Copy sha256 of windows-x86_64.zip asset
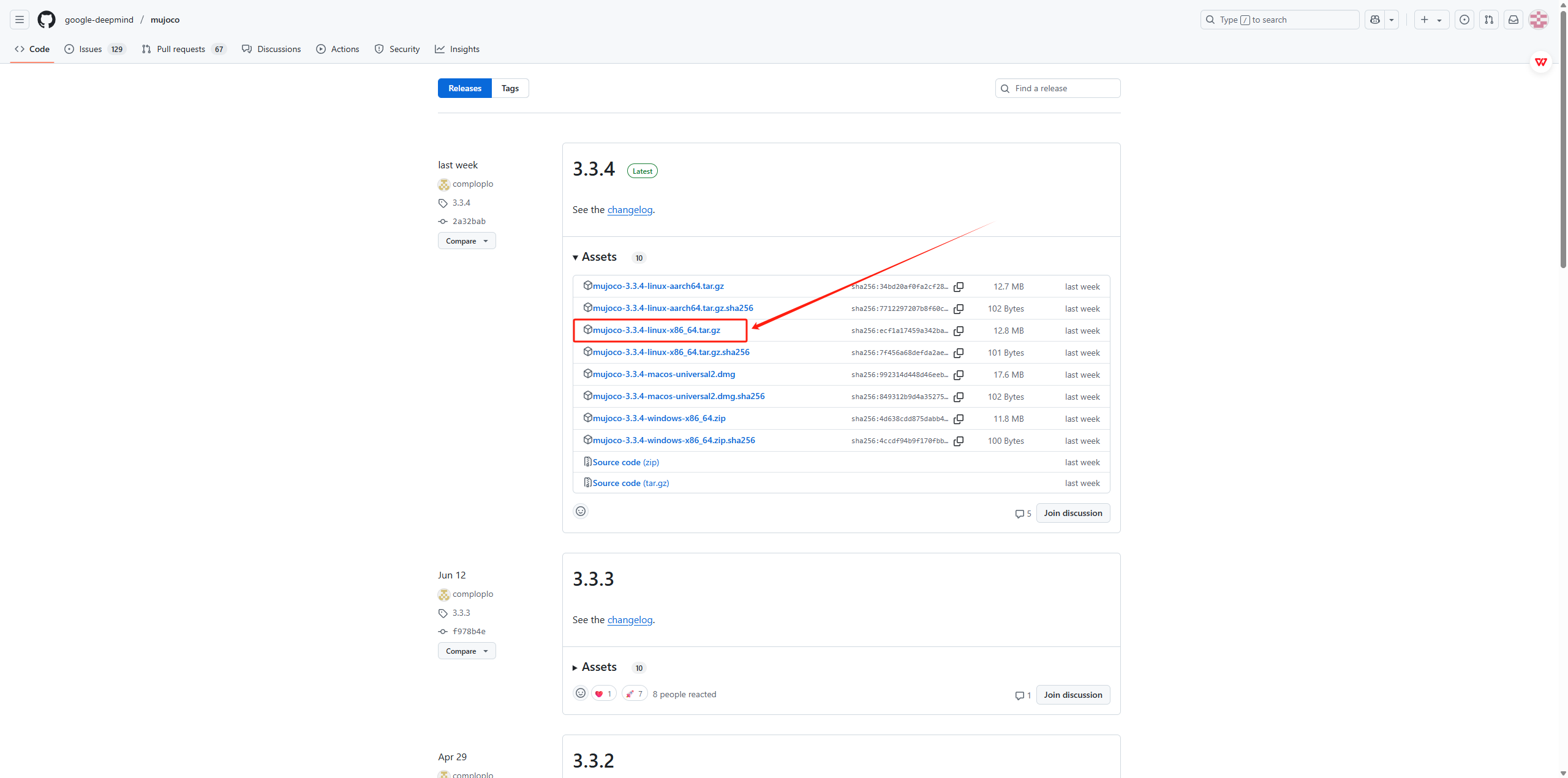Viewport: 1568px width, 778px height. pos(959,419)
